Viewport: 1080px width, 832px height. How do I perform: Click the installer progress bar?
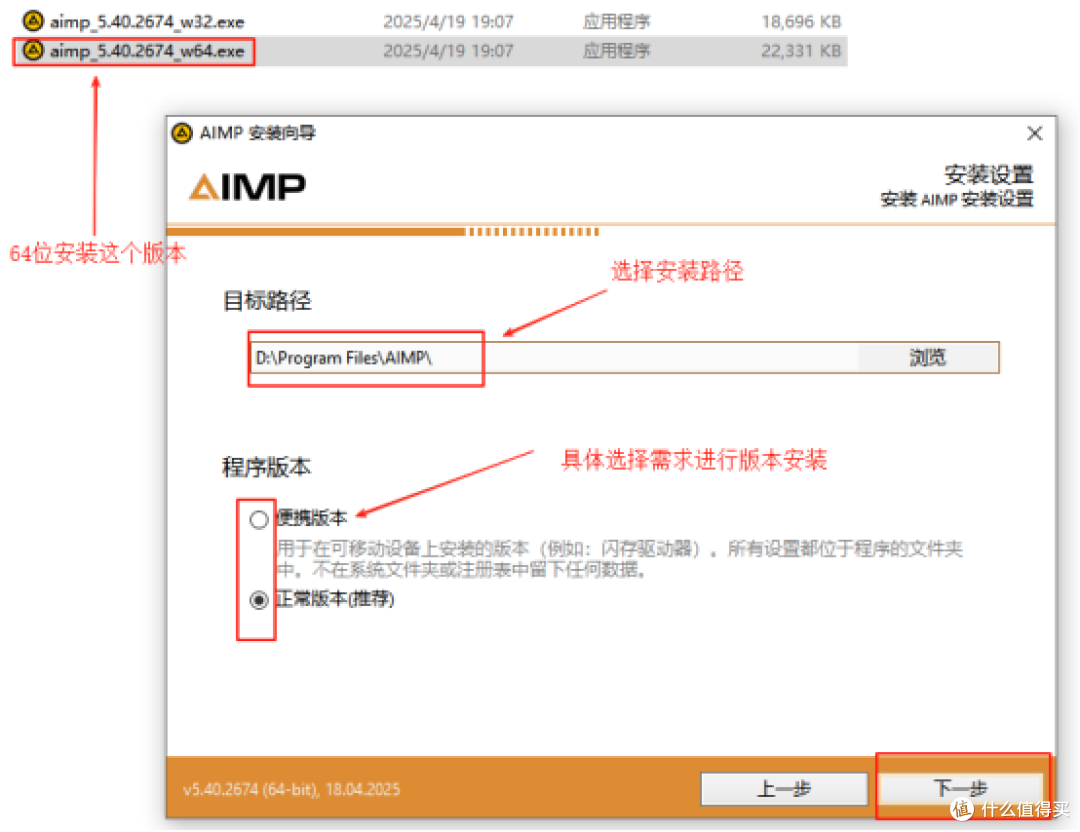384,232
